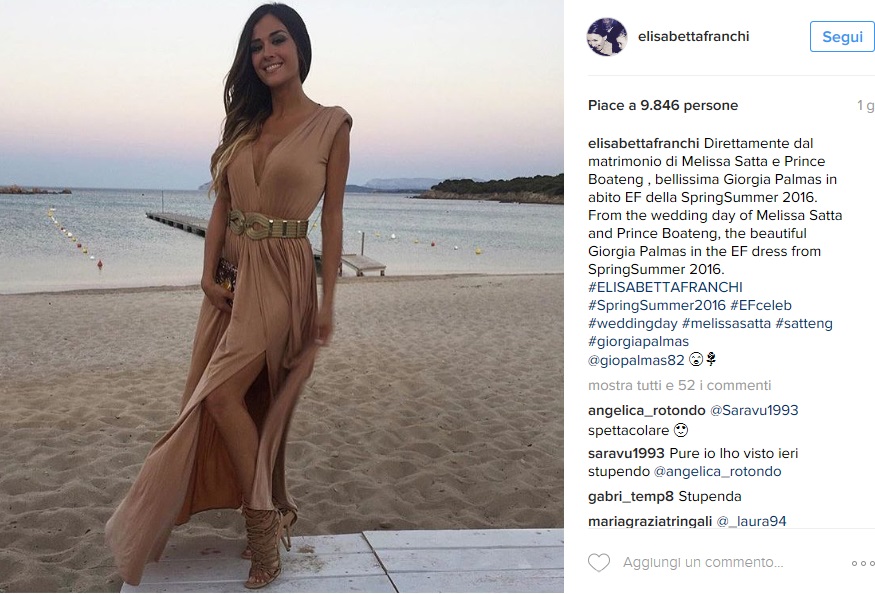The image size is (875, 594).
Task: Expand all comments with mostra tutti link
Action: [679, 385]
